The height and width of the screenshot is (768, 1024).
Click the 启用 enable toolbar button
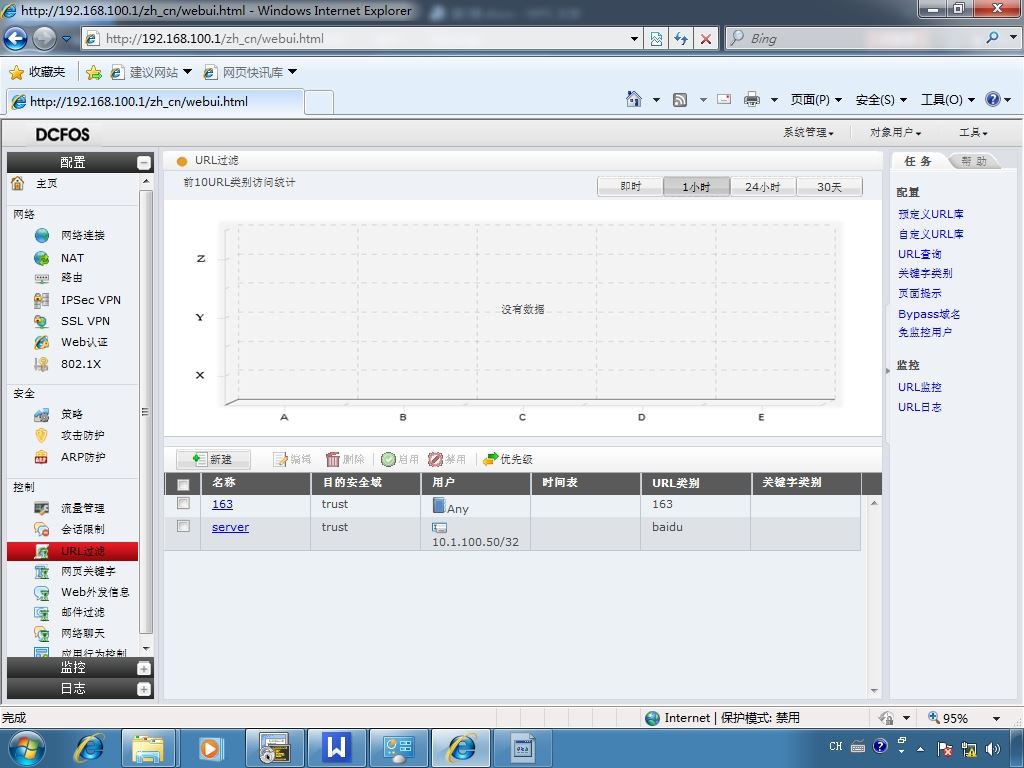[x=400, y=459]
